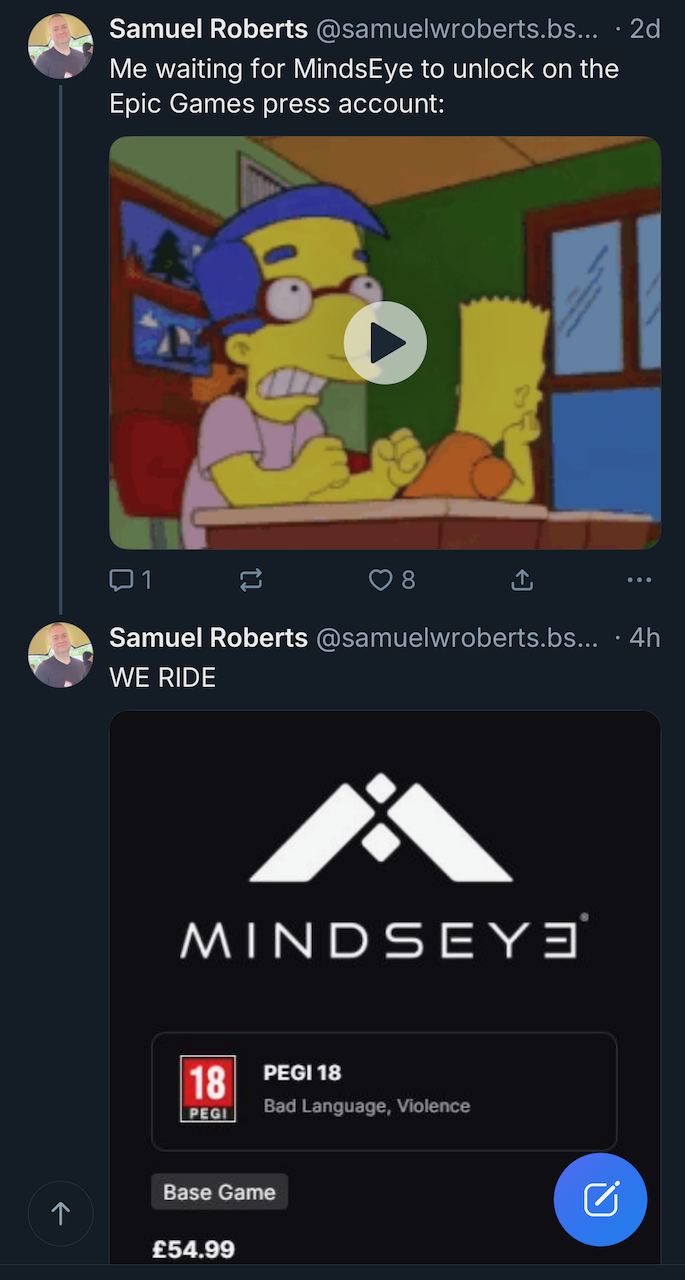Screen dimensions: 685x1280
Task: Play the Simpsons Milhouse GIF
Action: coord(385,343)
